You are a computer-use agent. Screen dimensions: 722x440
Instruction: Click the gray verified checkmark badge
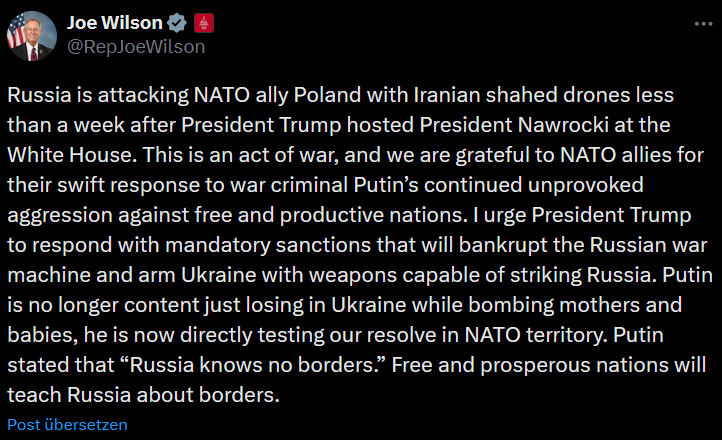coord(177,23)
